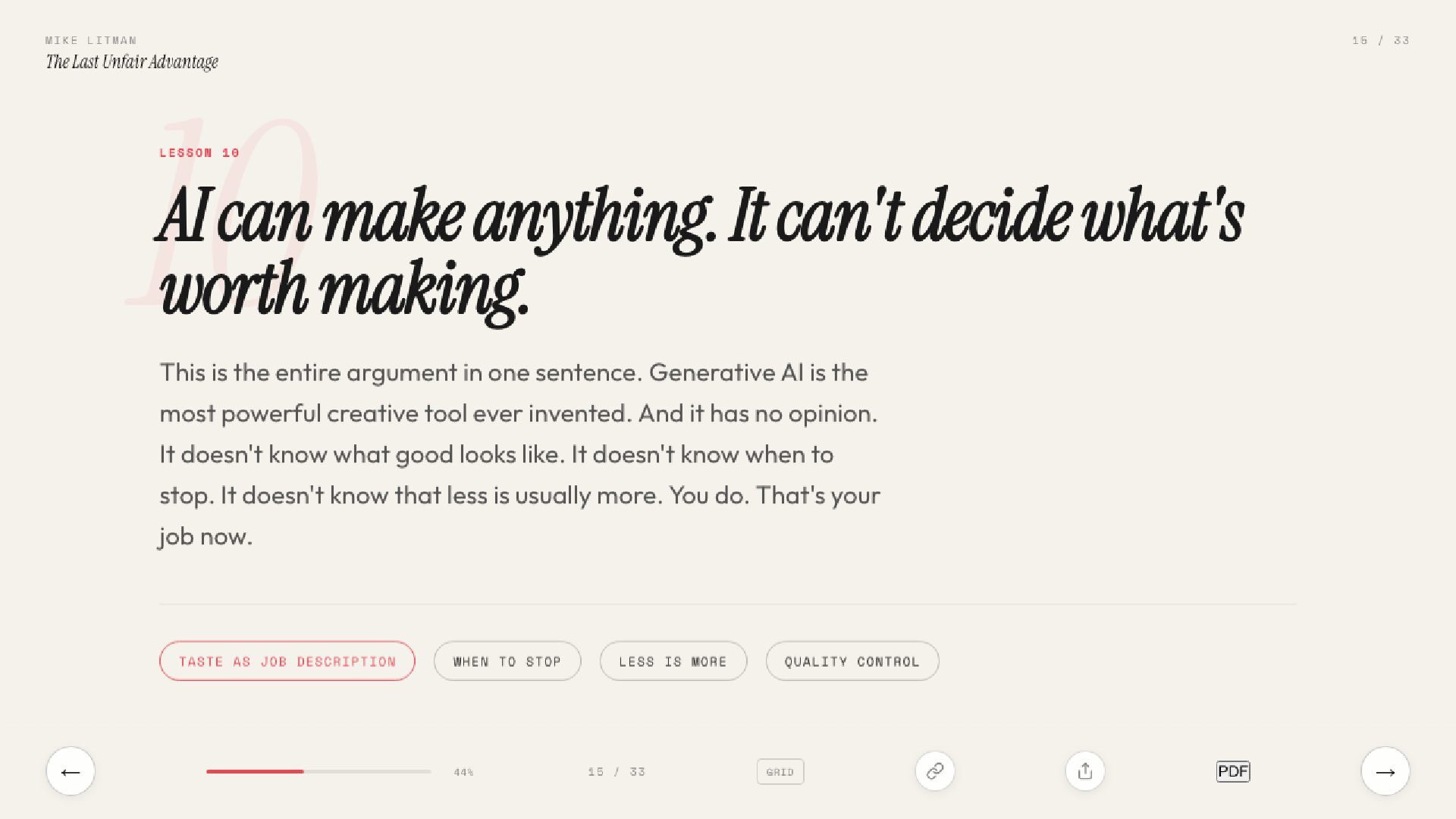This screenshot has height=819, width=1456.
Task: Click the AI can make anything headline
Action: click(x=701, y=254)
